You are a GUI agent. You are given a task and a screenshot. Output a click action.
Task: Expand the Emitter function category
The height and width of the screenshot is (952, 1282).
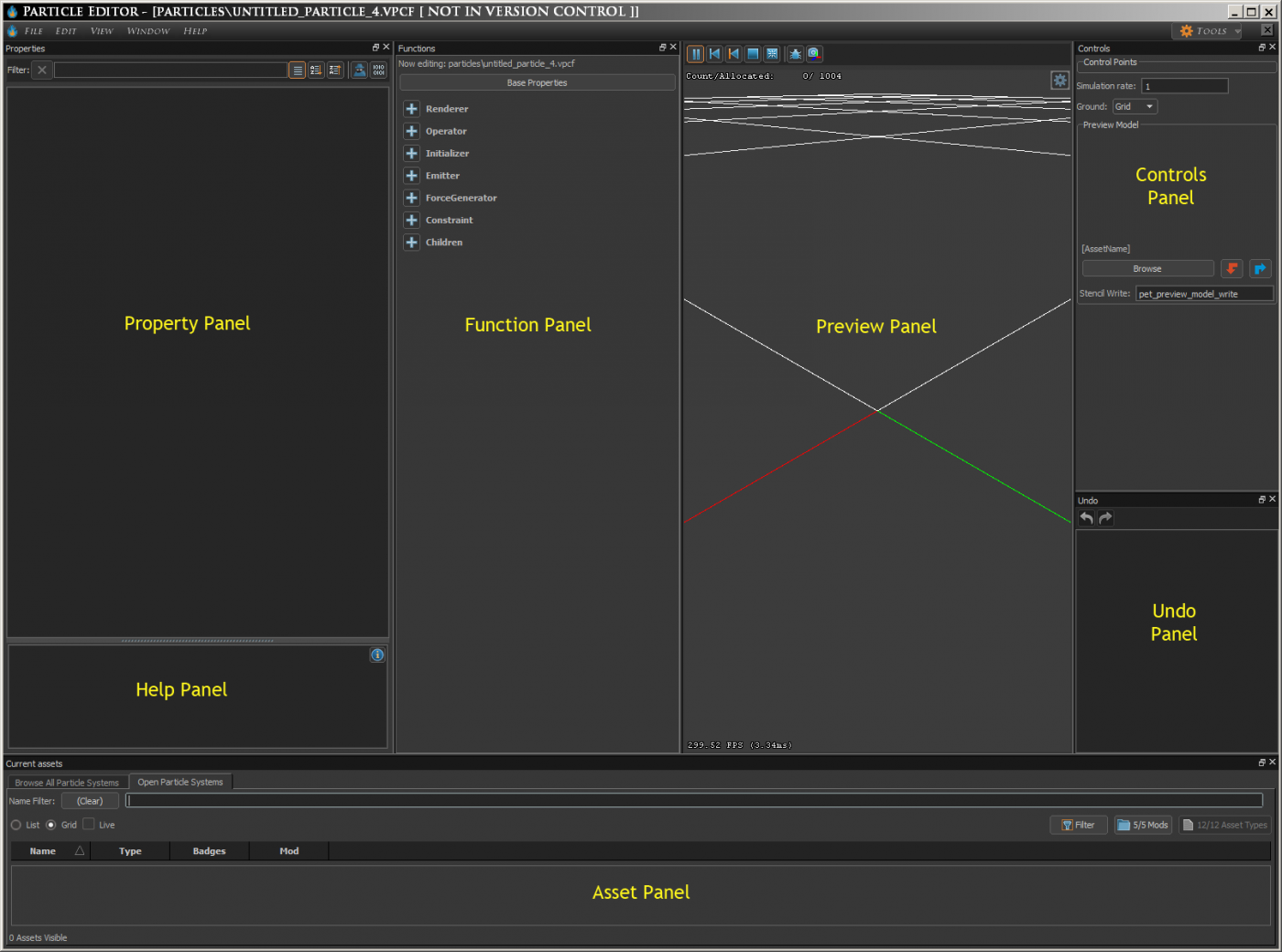tap(411, 175)
